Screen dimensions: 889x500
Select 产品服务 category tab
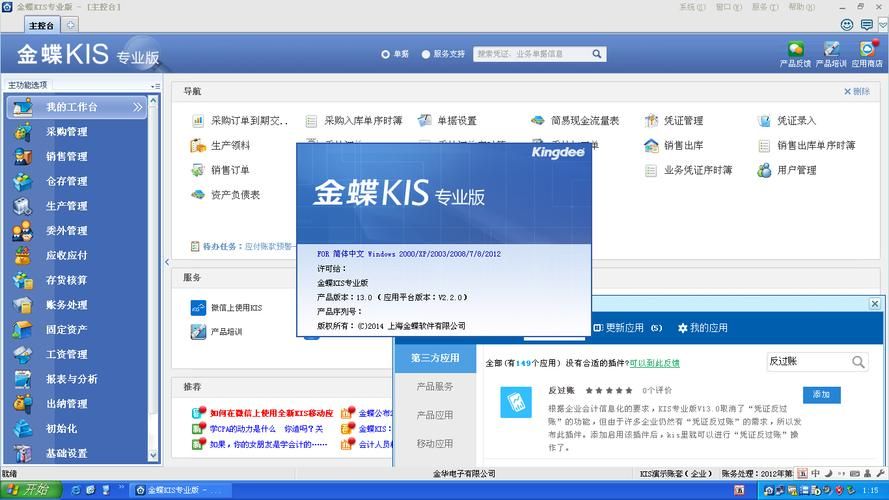(x=435, y=387)
